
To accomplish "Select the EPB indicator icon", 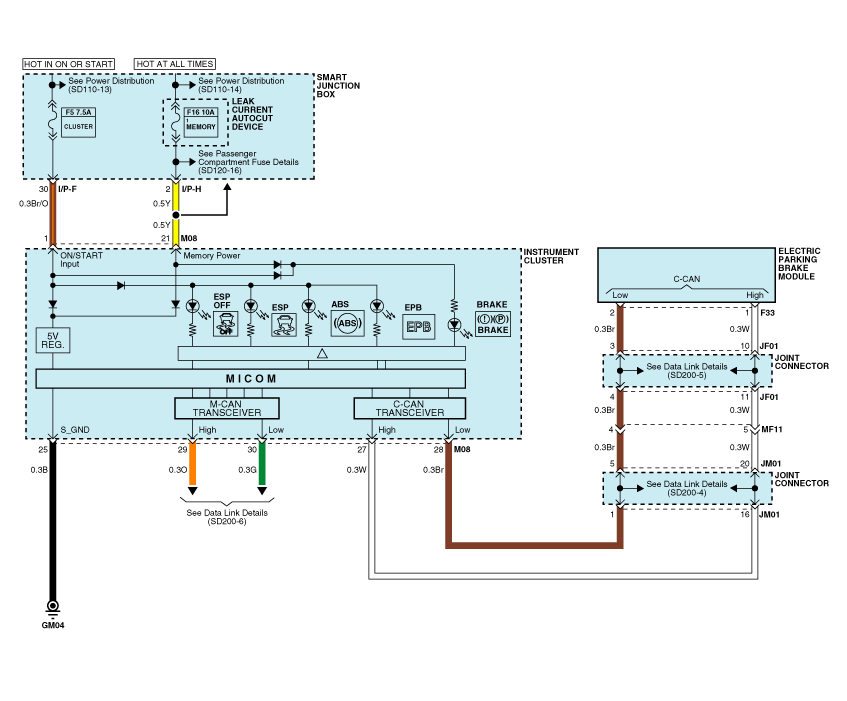I will click(x=416, y=325).
